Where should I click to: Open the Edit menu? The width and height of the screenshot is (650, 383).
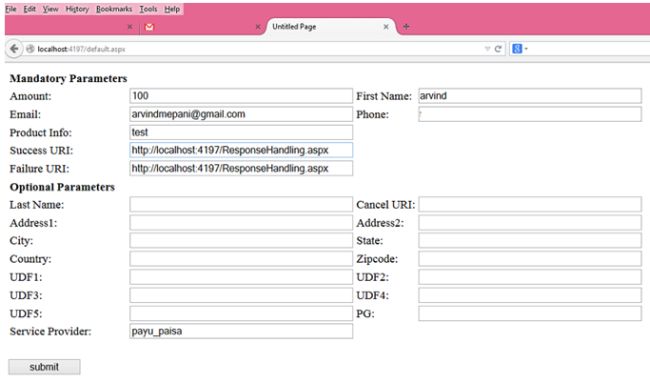(29, 9)
